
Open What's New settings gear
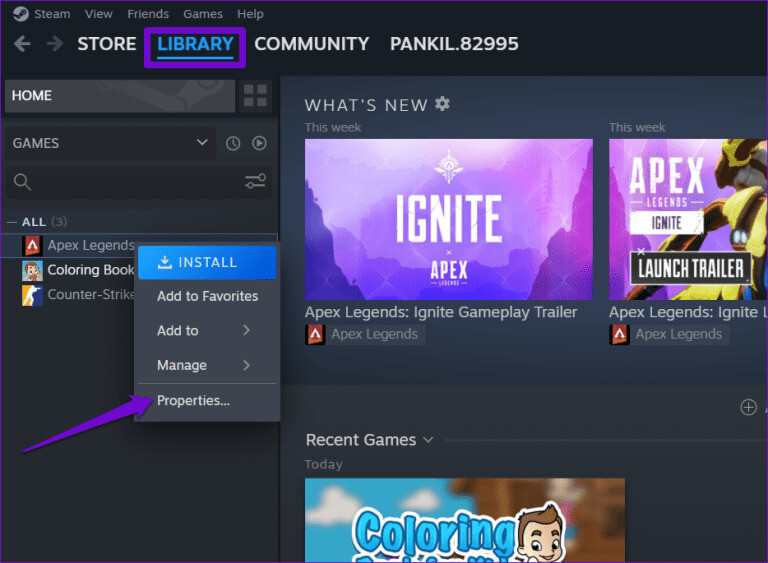(x=442, y=104)
